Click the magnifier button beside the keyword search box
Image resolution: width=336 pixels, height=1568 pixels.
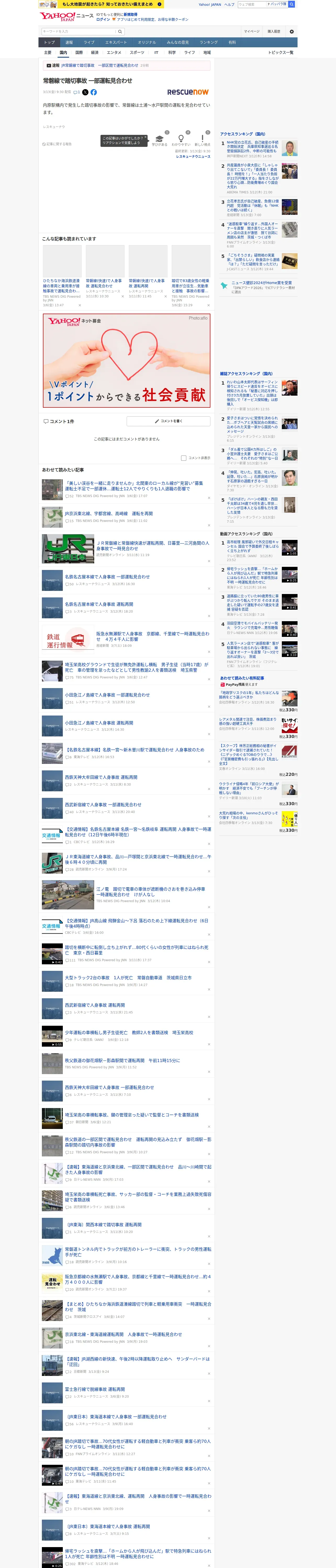click(120, 32)
